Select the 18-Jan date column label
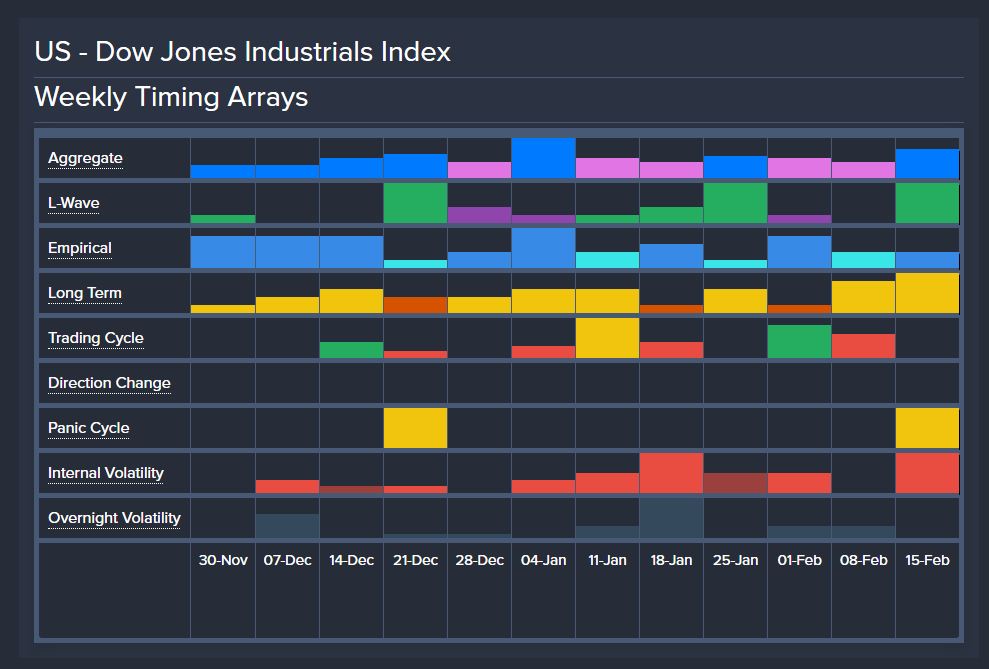This screenshot has width=989, height=669. (x=671, y=560)
